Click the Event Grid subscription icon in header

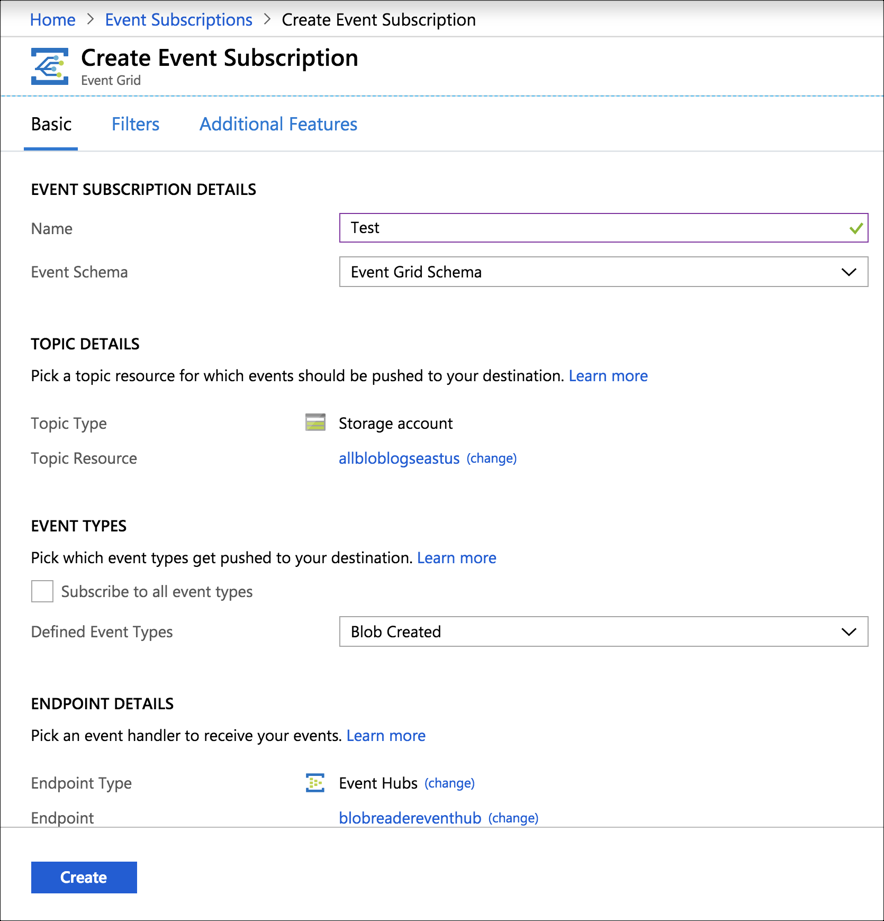click(49, 66)
